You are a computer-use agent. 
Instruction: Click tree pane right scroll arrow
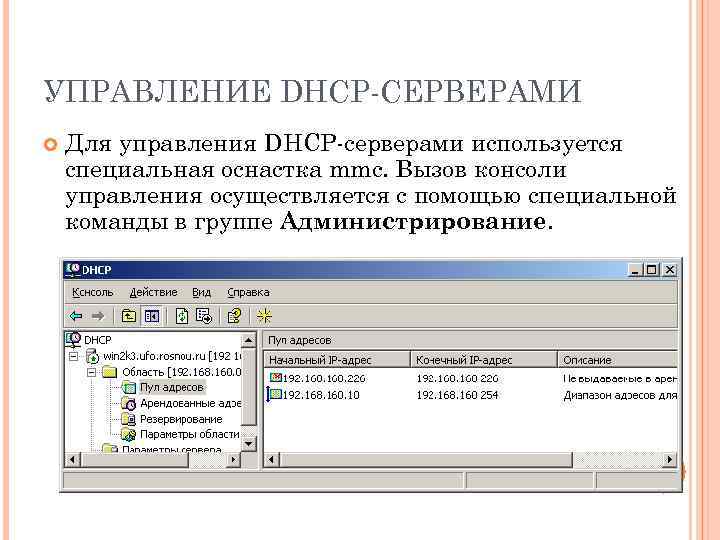(234, 459)
